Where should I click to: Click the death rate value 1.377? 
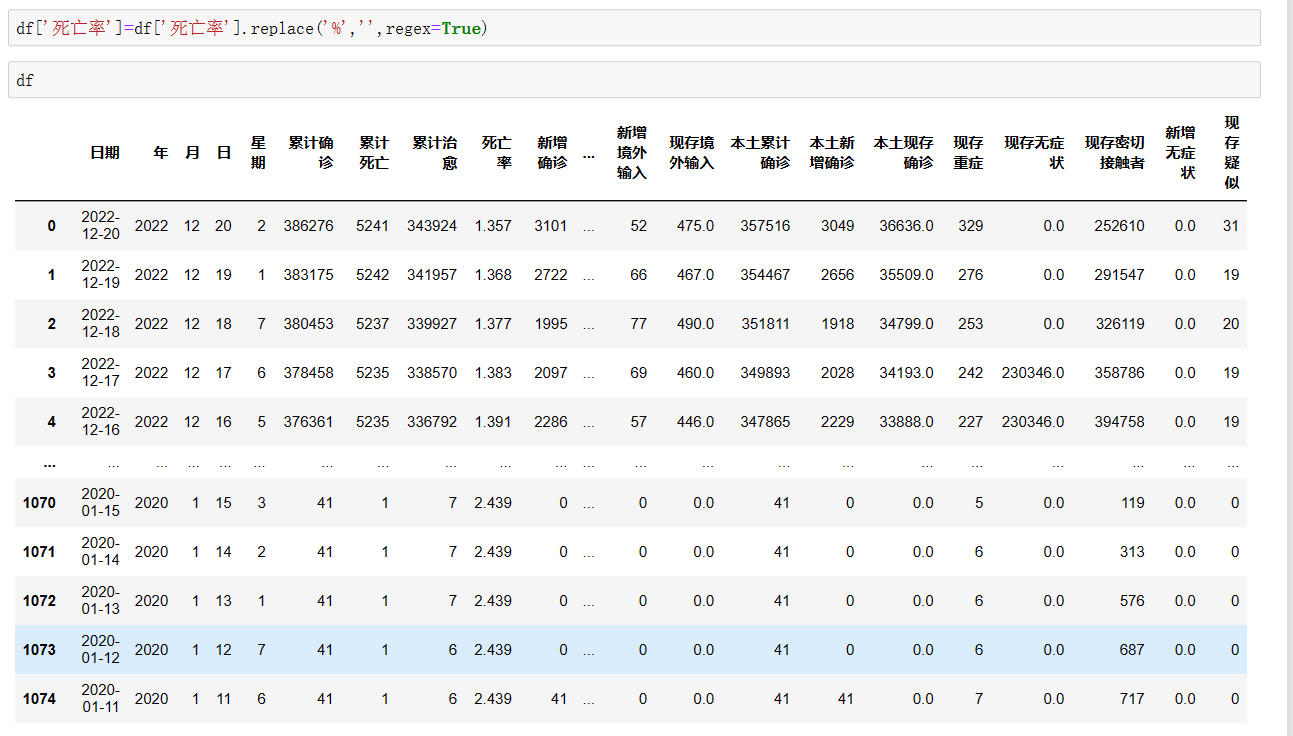coord(493,324)
